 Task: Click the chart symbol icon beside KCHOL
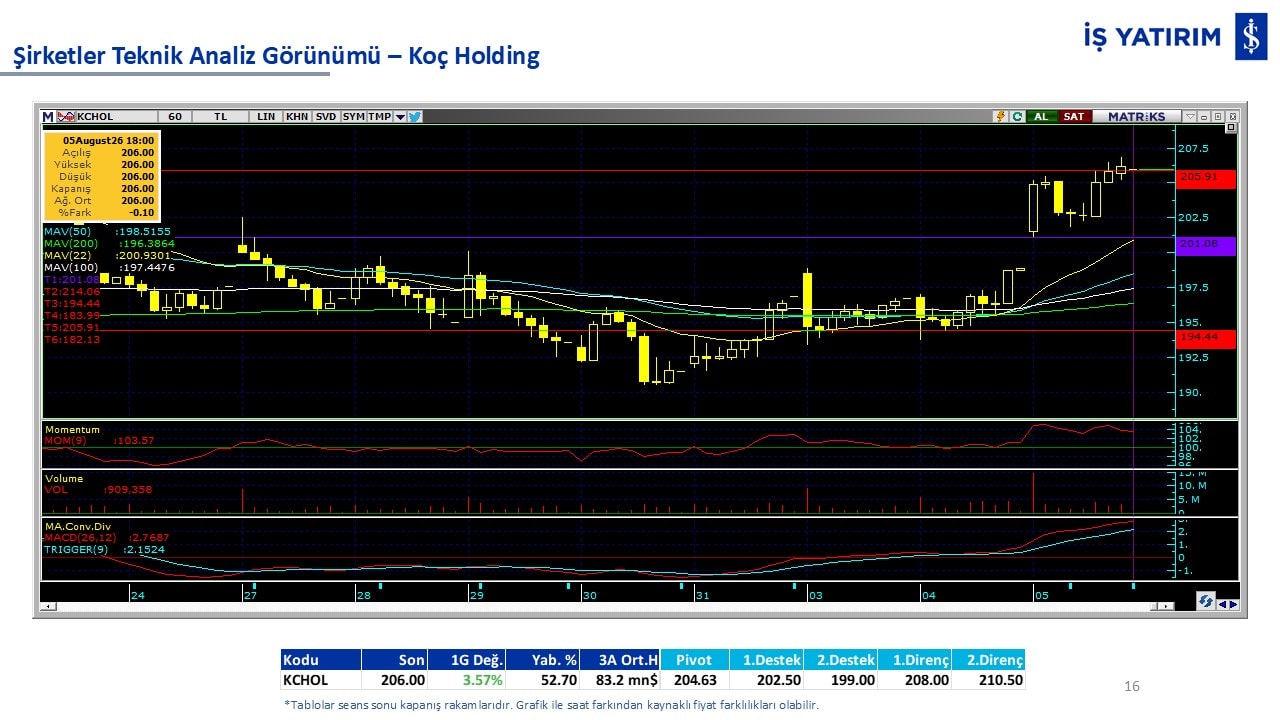tap(66, 116)
